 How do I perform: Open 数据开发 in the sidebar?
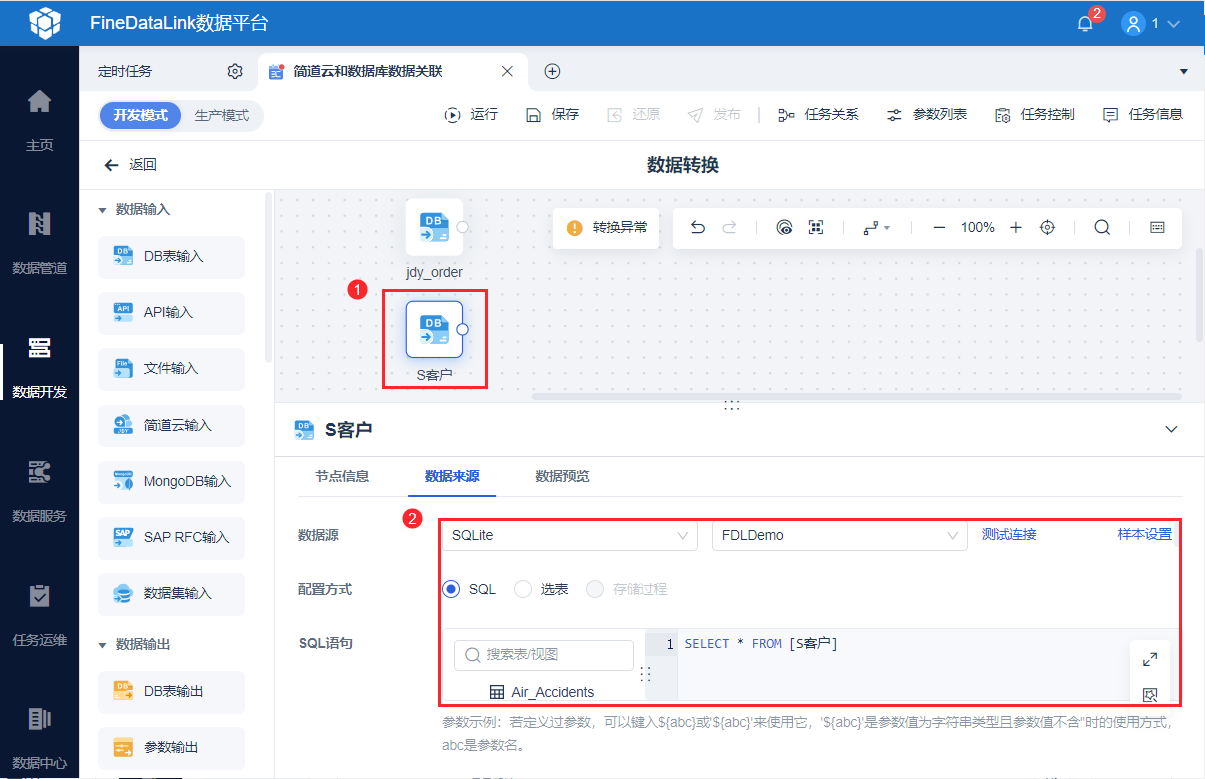(39, 367)
